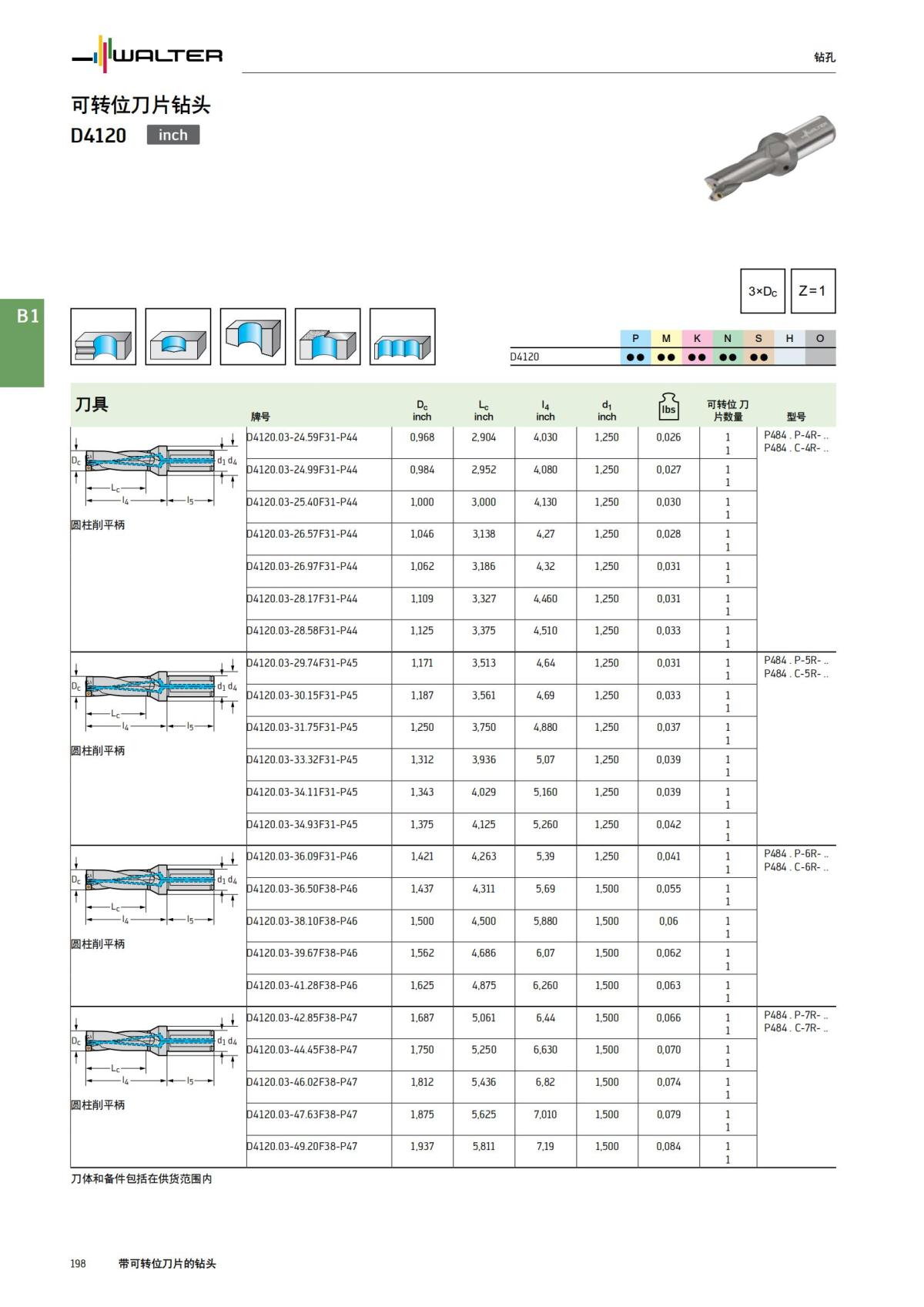Viewport: 924px width, 1307px height.
Task: Click the 3×Dc depth symbol box
Action: (x=762, y=291)
